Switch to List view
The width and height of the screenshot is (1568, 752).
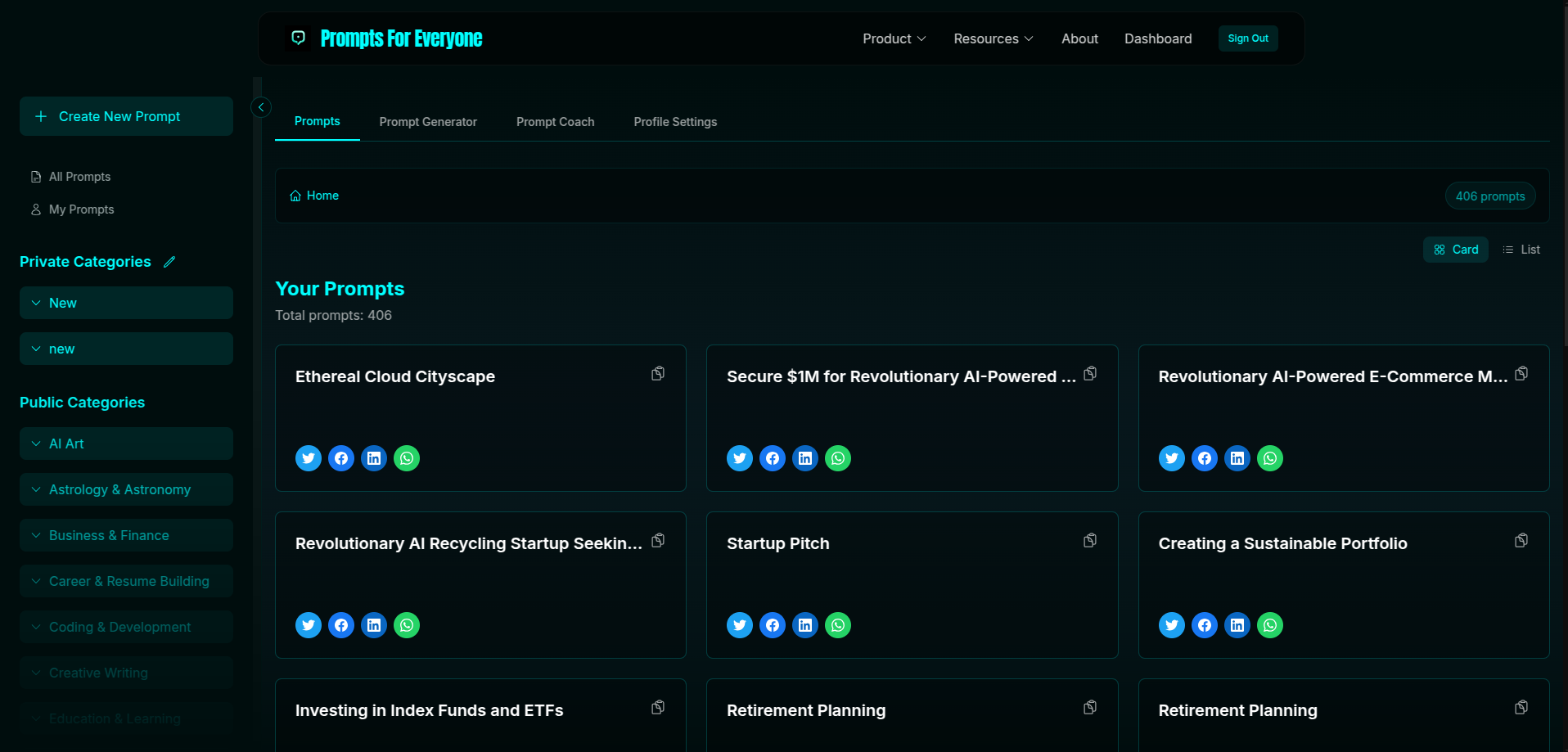[1521, 250]
